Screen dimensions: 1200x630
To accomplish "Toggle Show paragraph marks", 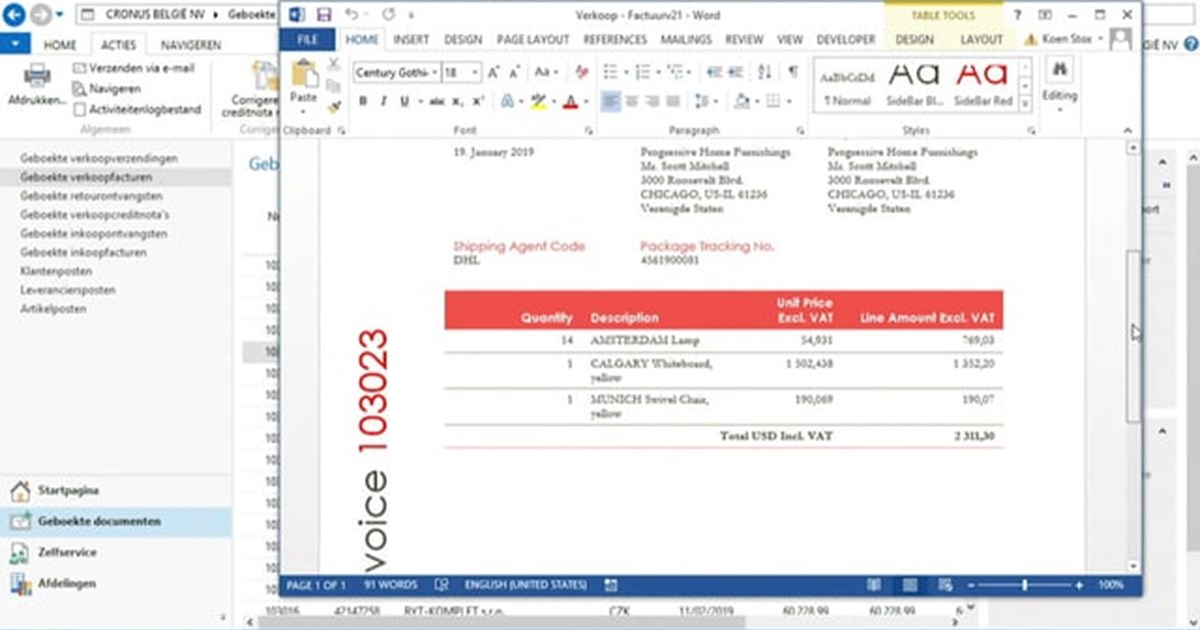I will pos(792,72).
